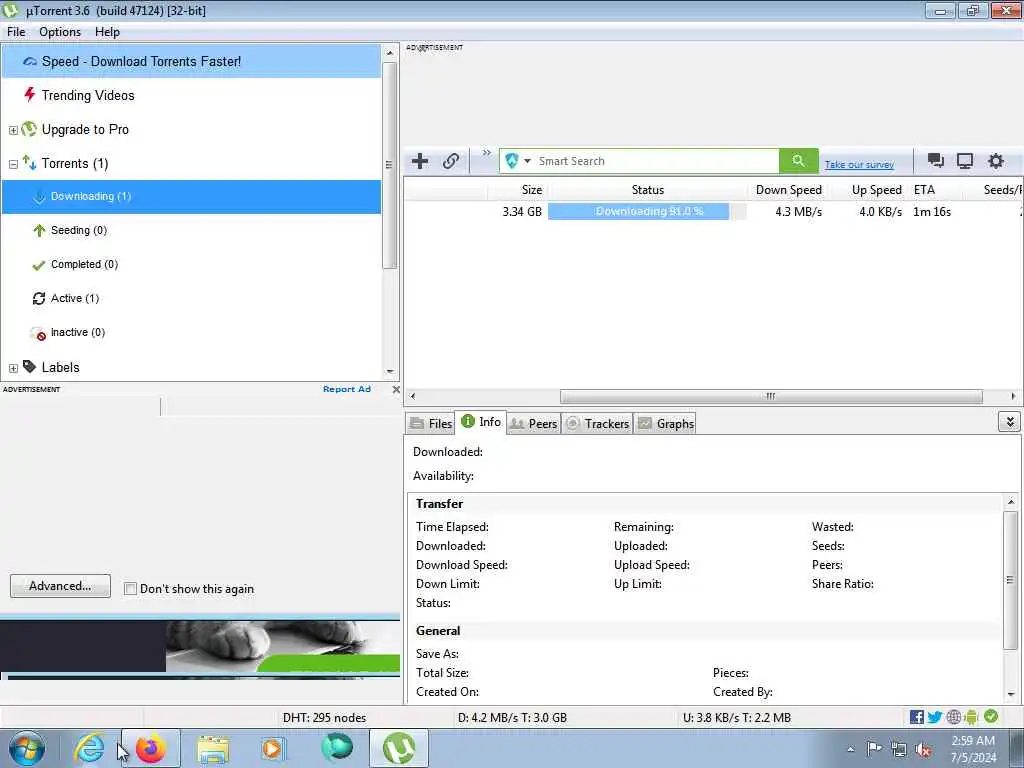Viewport: 1024px width, 768px height.
Task: Switch to the Files tab
Action: 430,424
